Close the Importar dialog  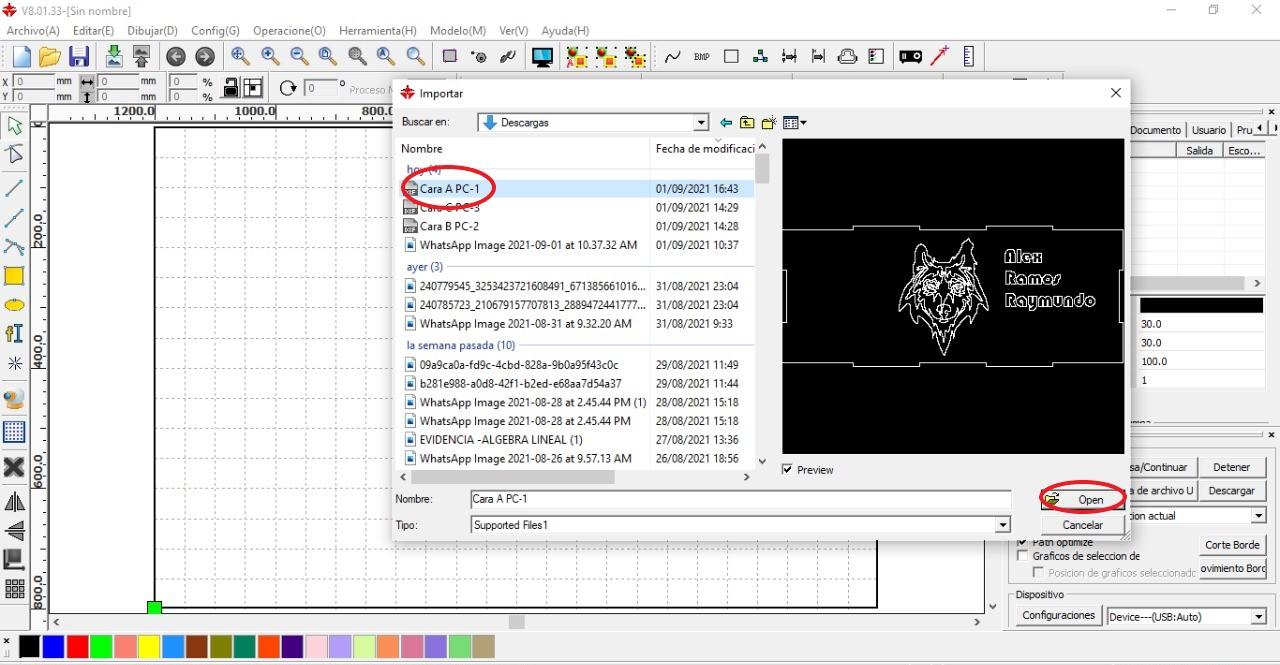(x=1116, y=93)
